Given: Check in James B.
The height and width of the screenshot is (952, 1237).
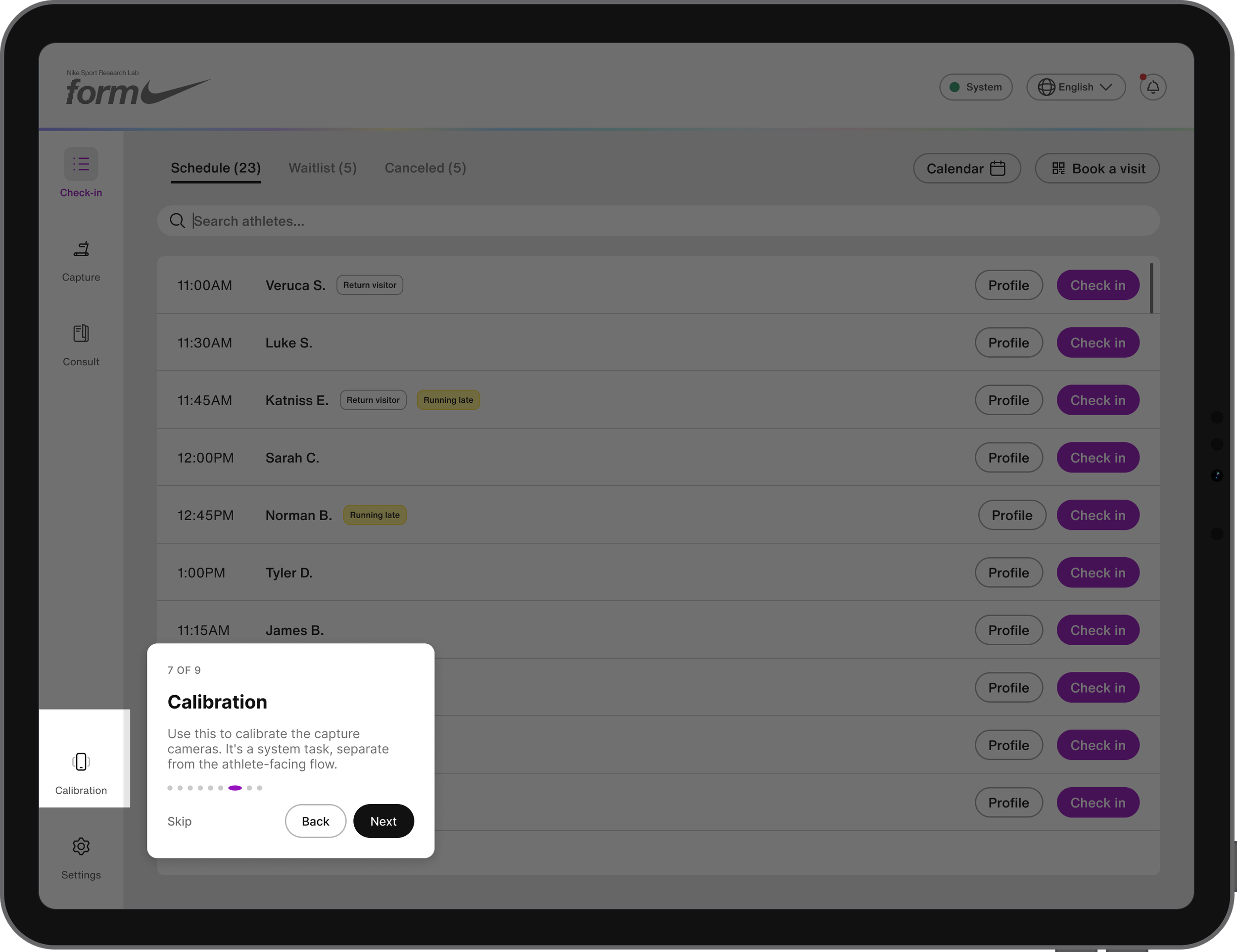Looking at the screenshot, I should (x=1097, y=630).
